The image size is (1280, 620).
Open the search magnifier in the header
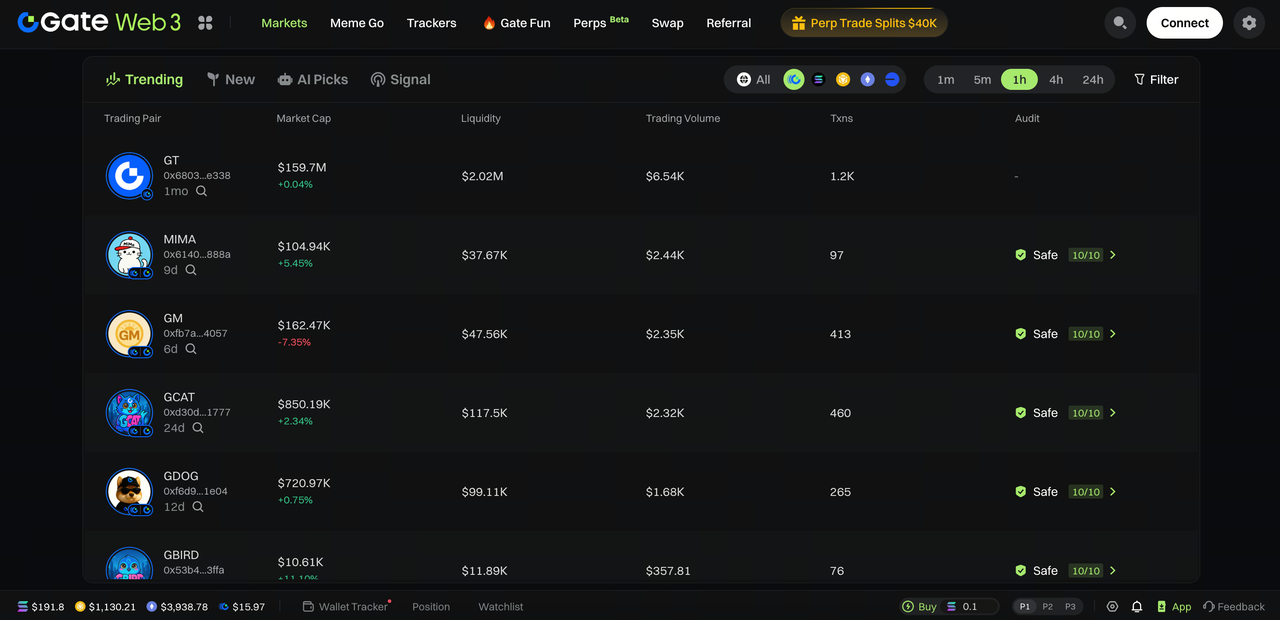(x=1119, y=23)
